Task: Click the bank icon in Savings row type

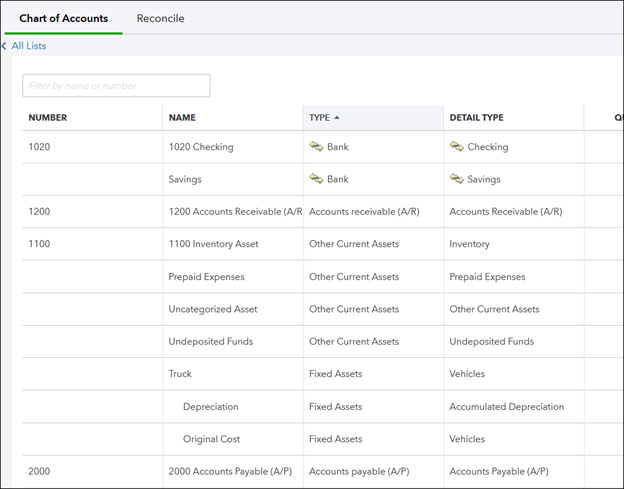Action: click(x=316, y=179)
